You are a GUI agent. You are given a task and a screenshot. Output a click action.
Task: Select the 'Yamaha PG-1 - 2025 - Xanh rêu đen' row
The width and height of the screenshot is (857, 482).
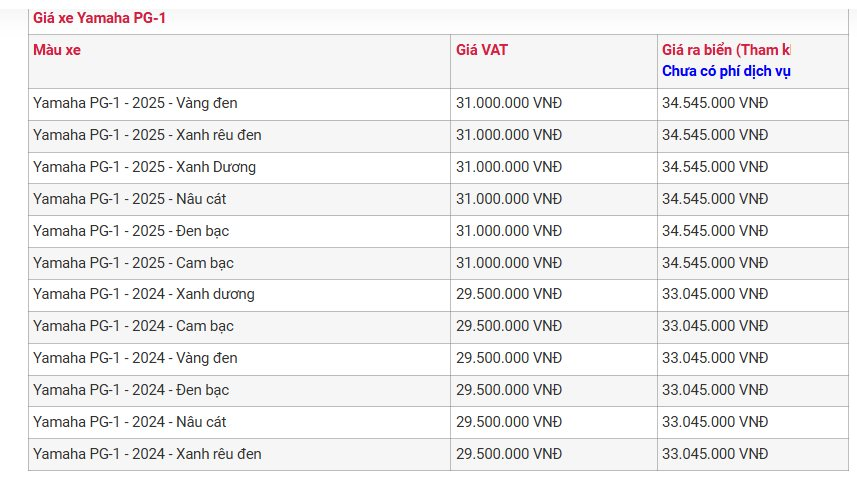(x=147, y=135)
